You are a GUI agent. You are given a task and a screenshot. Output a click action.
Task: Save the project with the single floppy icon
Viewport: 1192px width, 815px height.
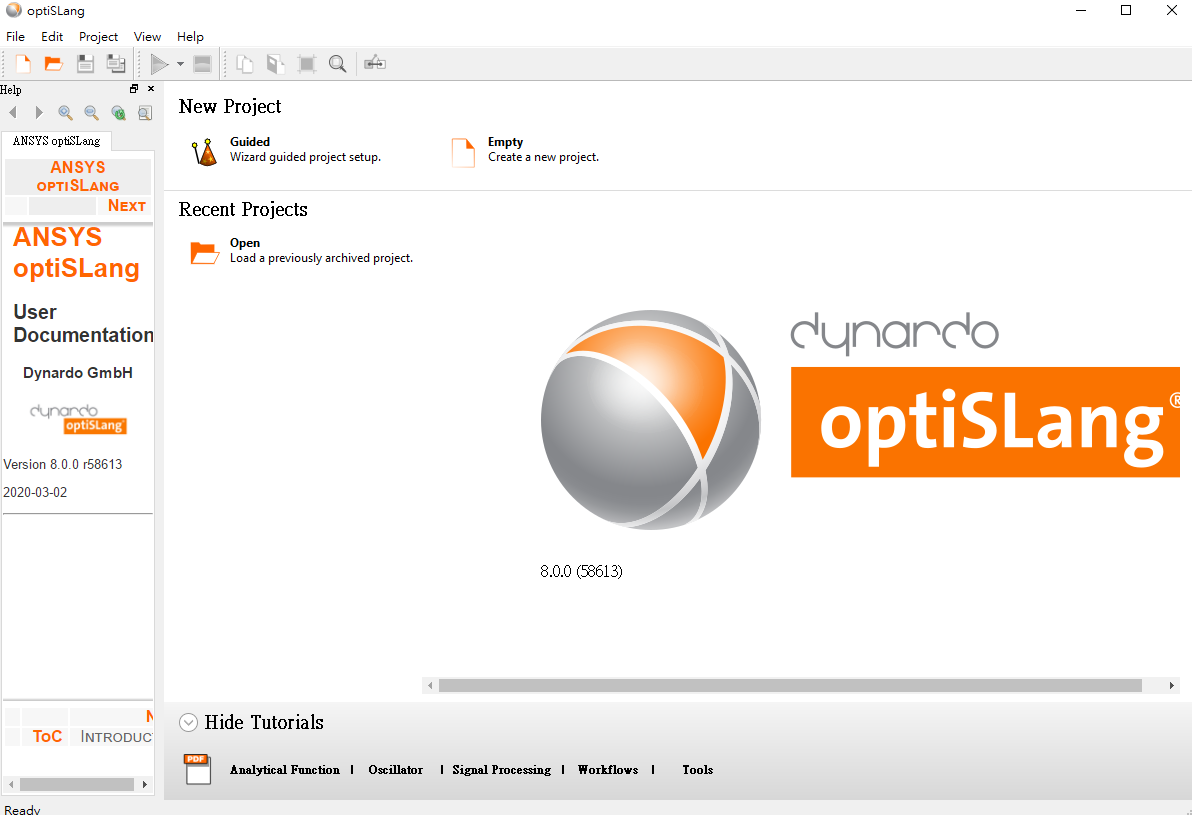[x=85, y=64]
